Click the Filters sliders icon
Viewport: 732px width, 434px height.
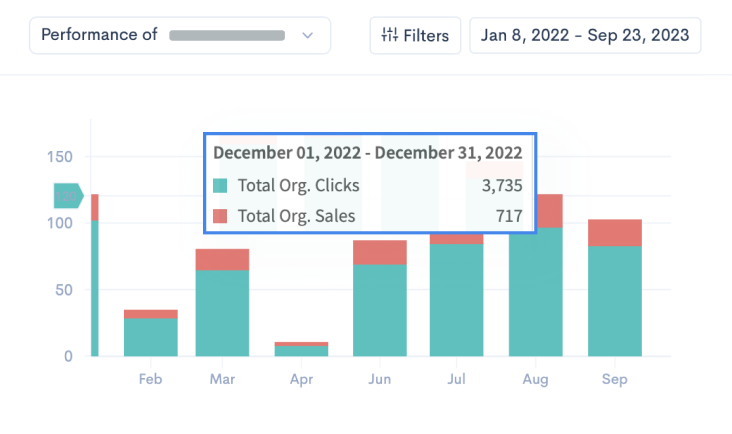tap(389, 36)
